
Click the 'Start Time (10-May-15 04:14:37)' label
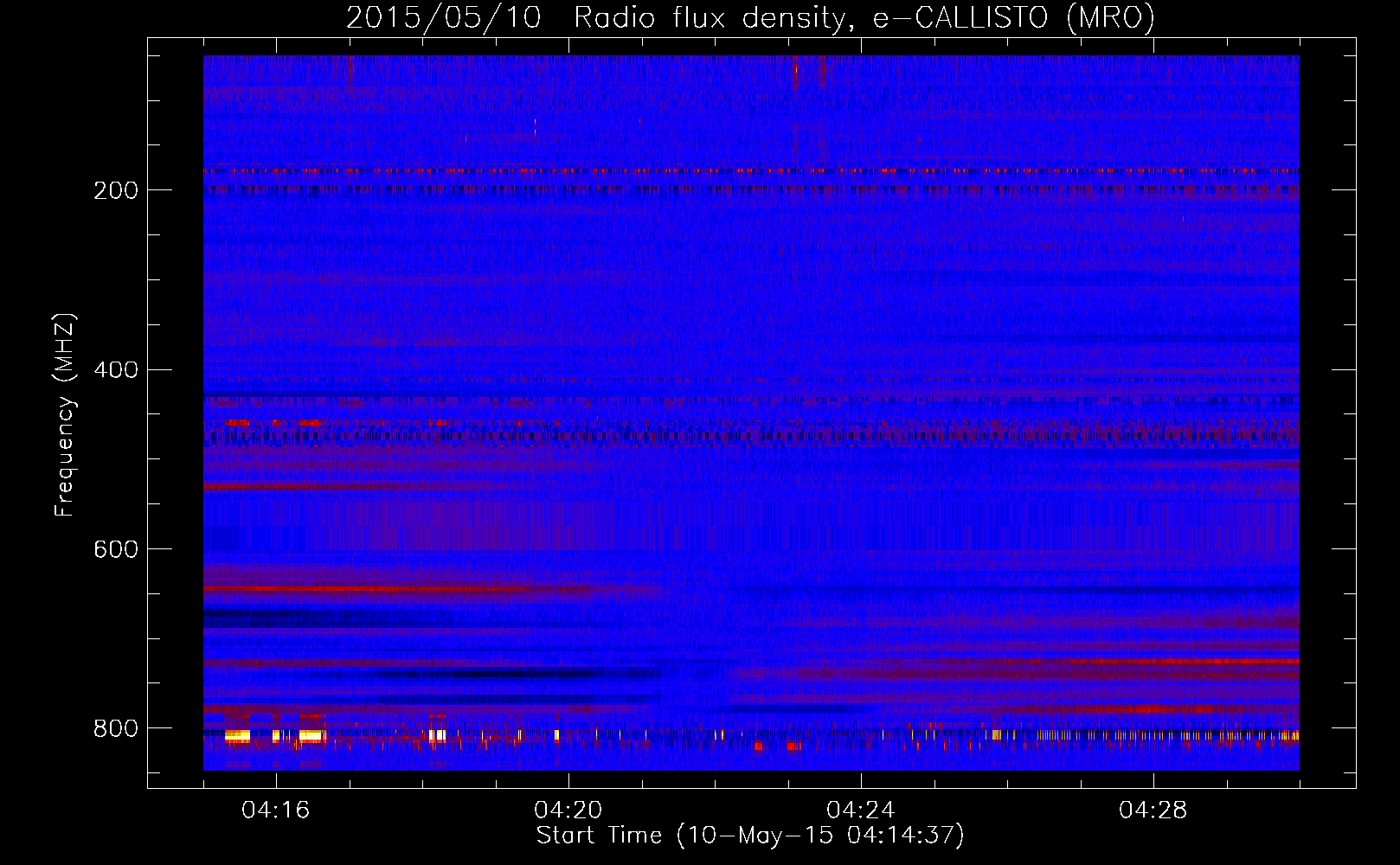pos(750,836)
